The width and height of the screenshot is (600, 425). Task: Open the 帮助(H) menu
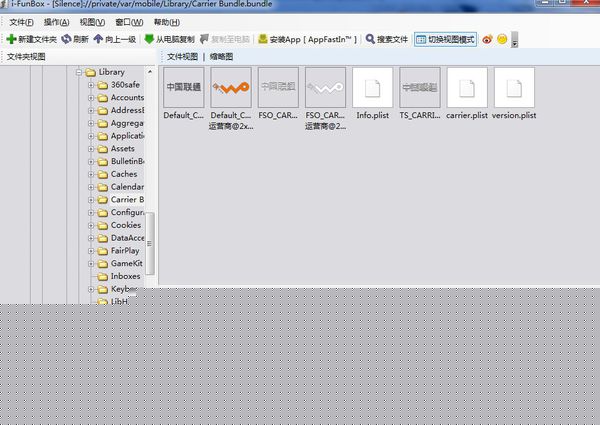(167, 22)
